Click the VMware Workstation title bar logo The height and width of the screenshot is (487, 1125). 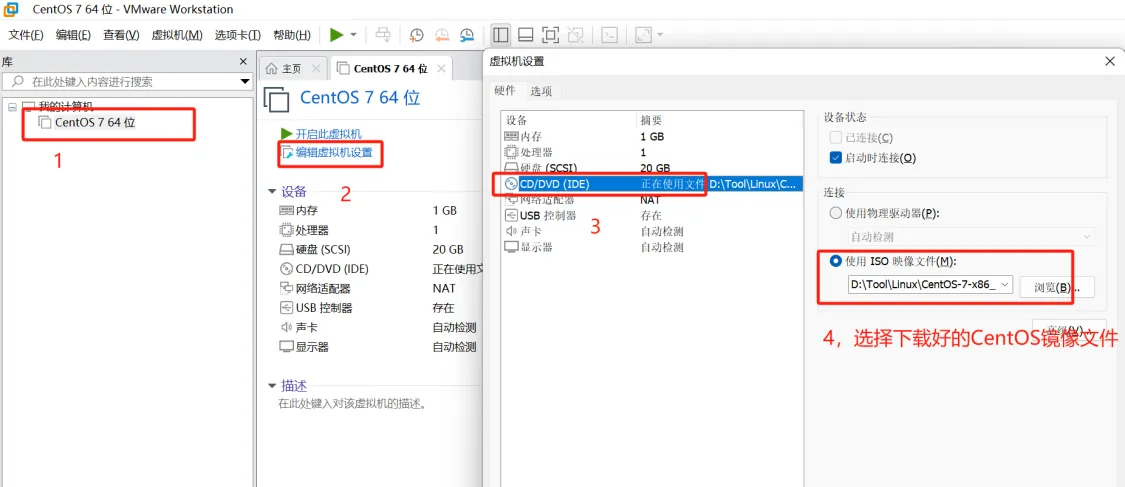coord(11,9)
